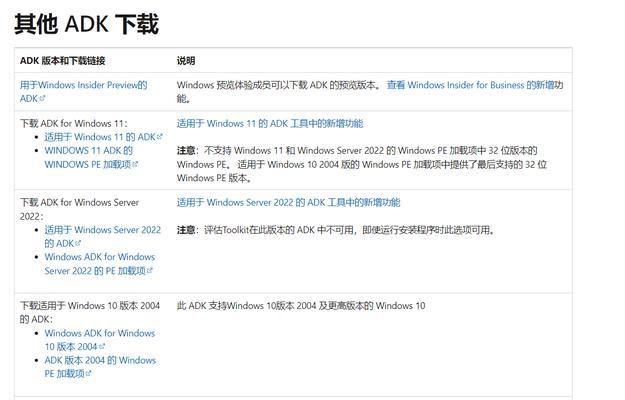
Task: Open the Windows 11 ADK tools new features link
Action: [270, 124]
